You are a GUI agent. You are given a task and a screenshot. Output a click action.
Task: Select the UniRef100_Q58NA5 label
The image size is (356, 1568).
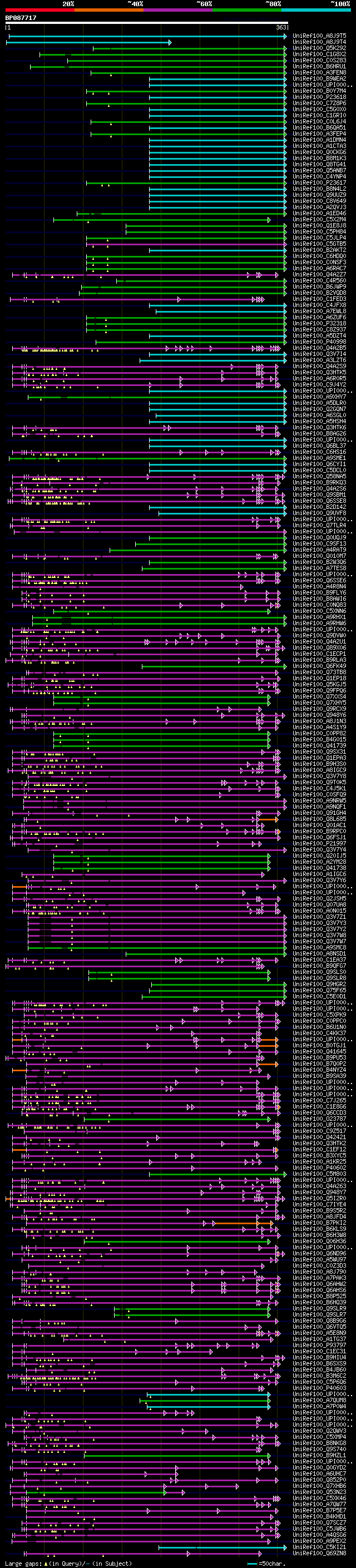319,477
